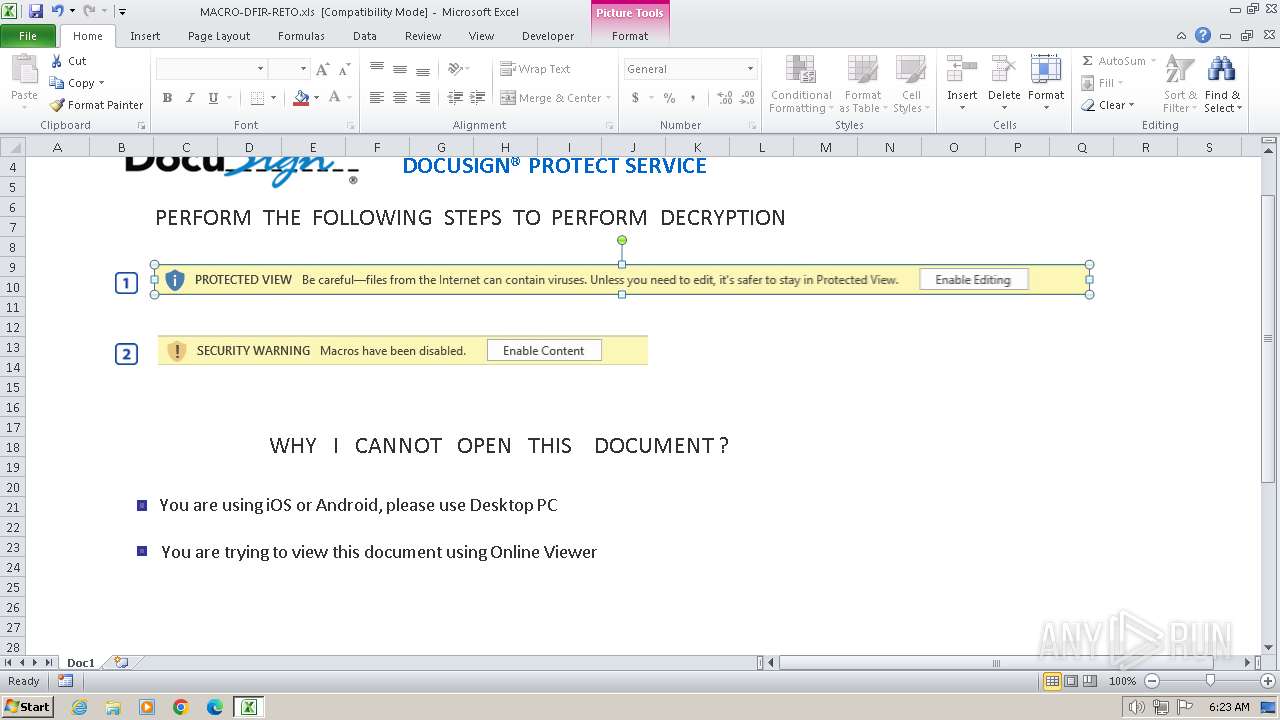Toggle Italic formatting
This screenshot has width=1280, height=720.
click(190, 98)
